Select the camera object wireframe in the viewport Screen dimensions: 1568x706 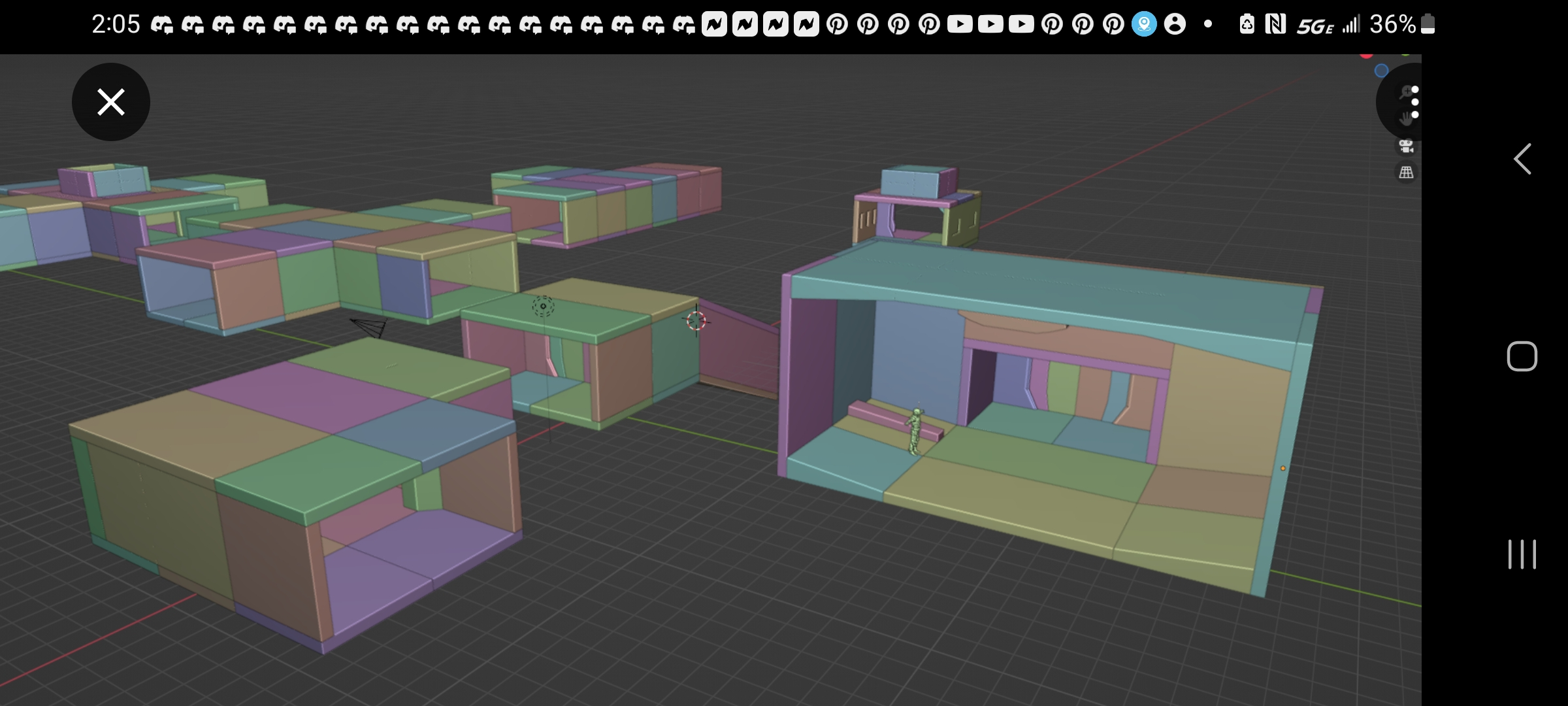pyautogui.click(x=369, y=326)
